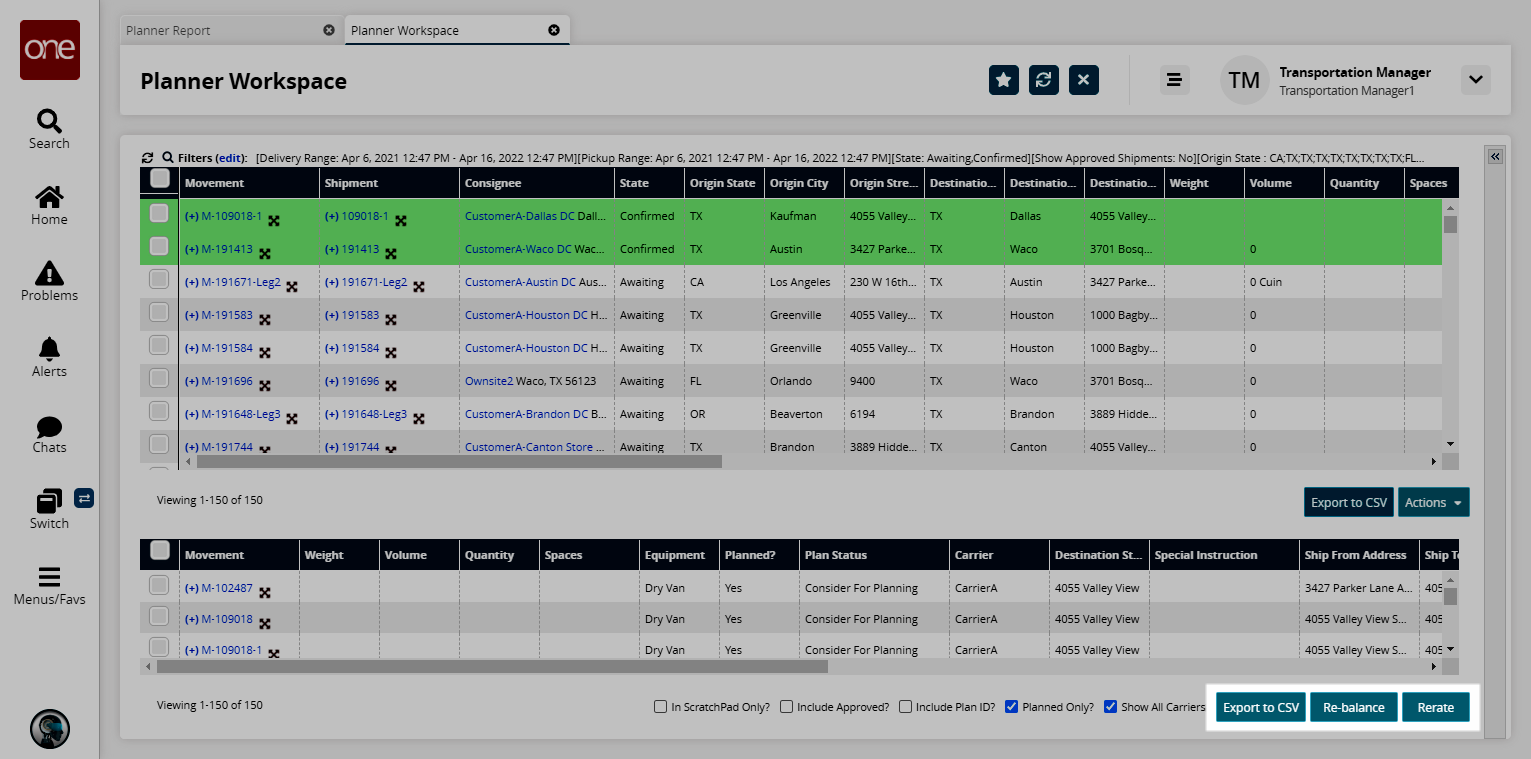This screenshot has height=759, width=1531.
Task: Click the upper grid horizontal scrollbar
Action: point(459,462)
